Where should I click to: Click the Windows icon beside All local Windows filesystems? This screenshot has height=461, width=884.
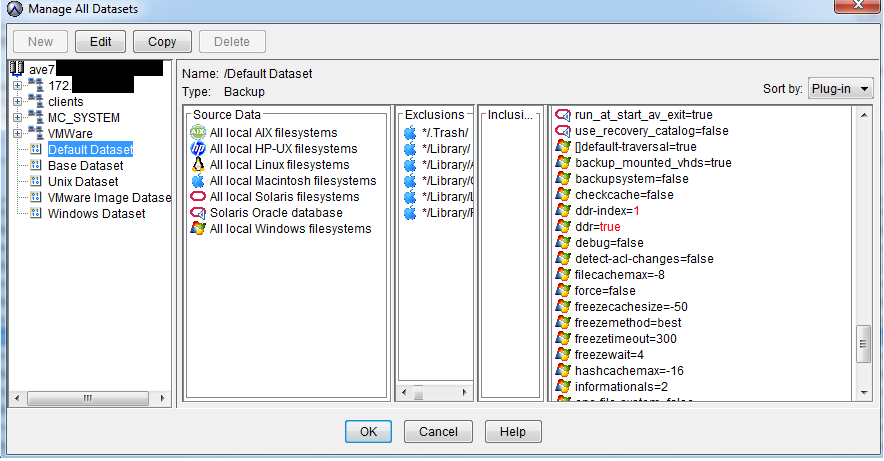pos(198,228)
